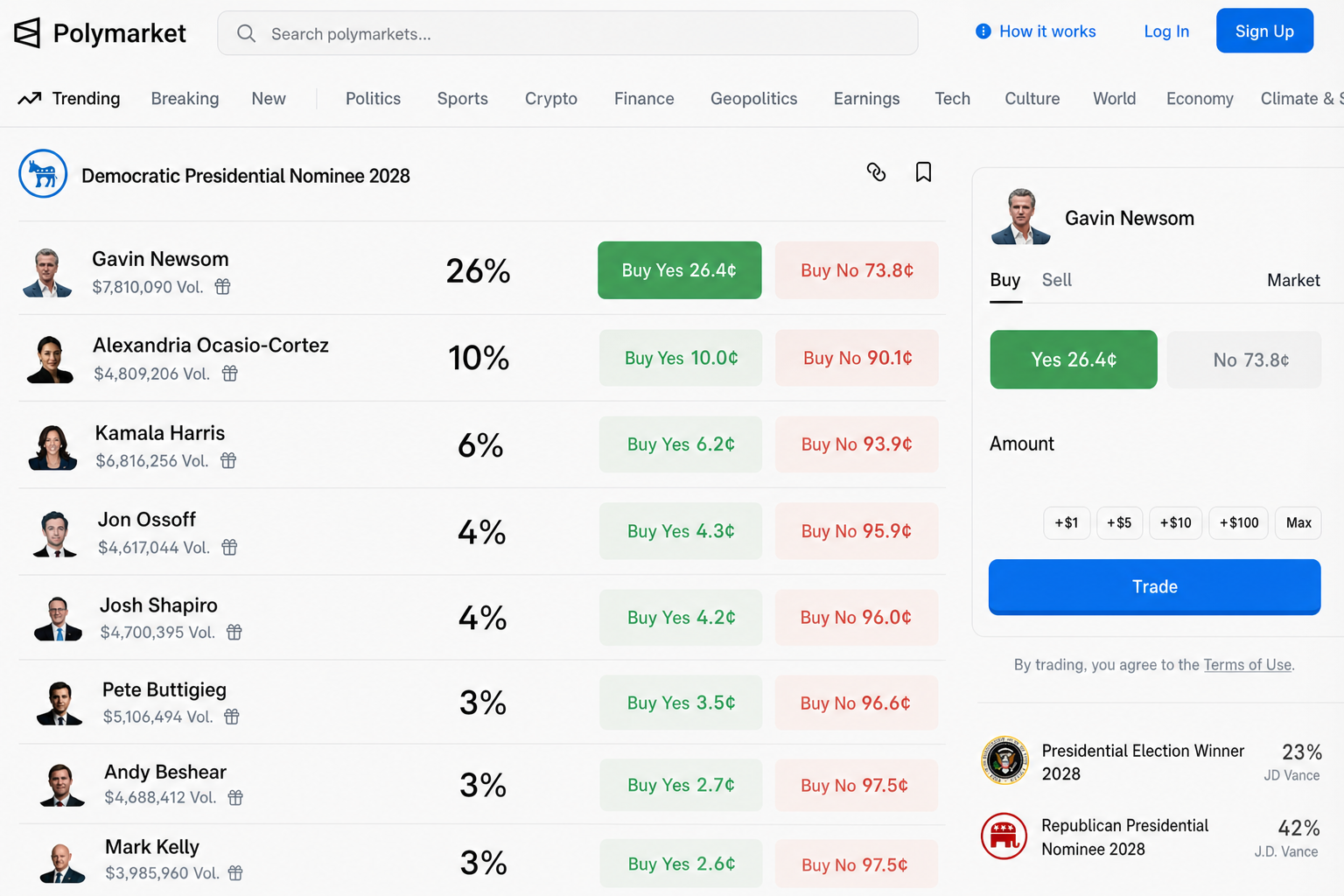Click Alexandria Ocasio-Cortez's photo
This screenshot has width=1344, height=896.
[51, 359]
